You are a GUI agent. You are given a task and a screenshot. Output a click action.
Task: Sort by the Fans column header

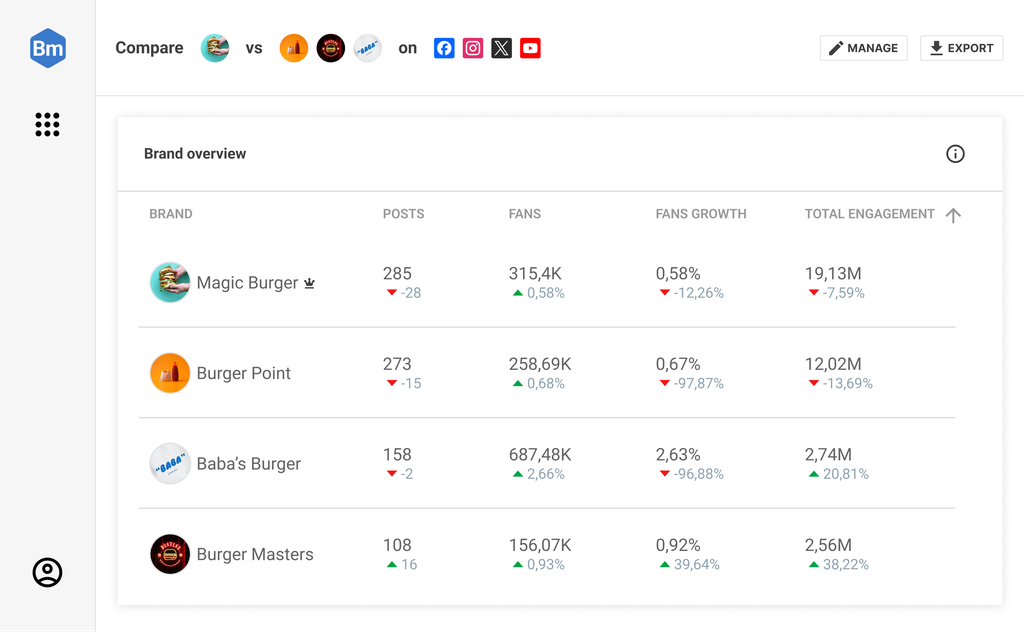point(524,214)
